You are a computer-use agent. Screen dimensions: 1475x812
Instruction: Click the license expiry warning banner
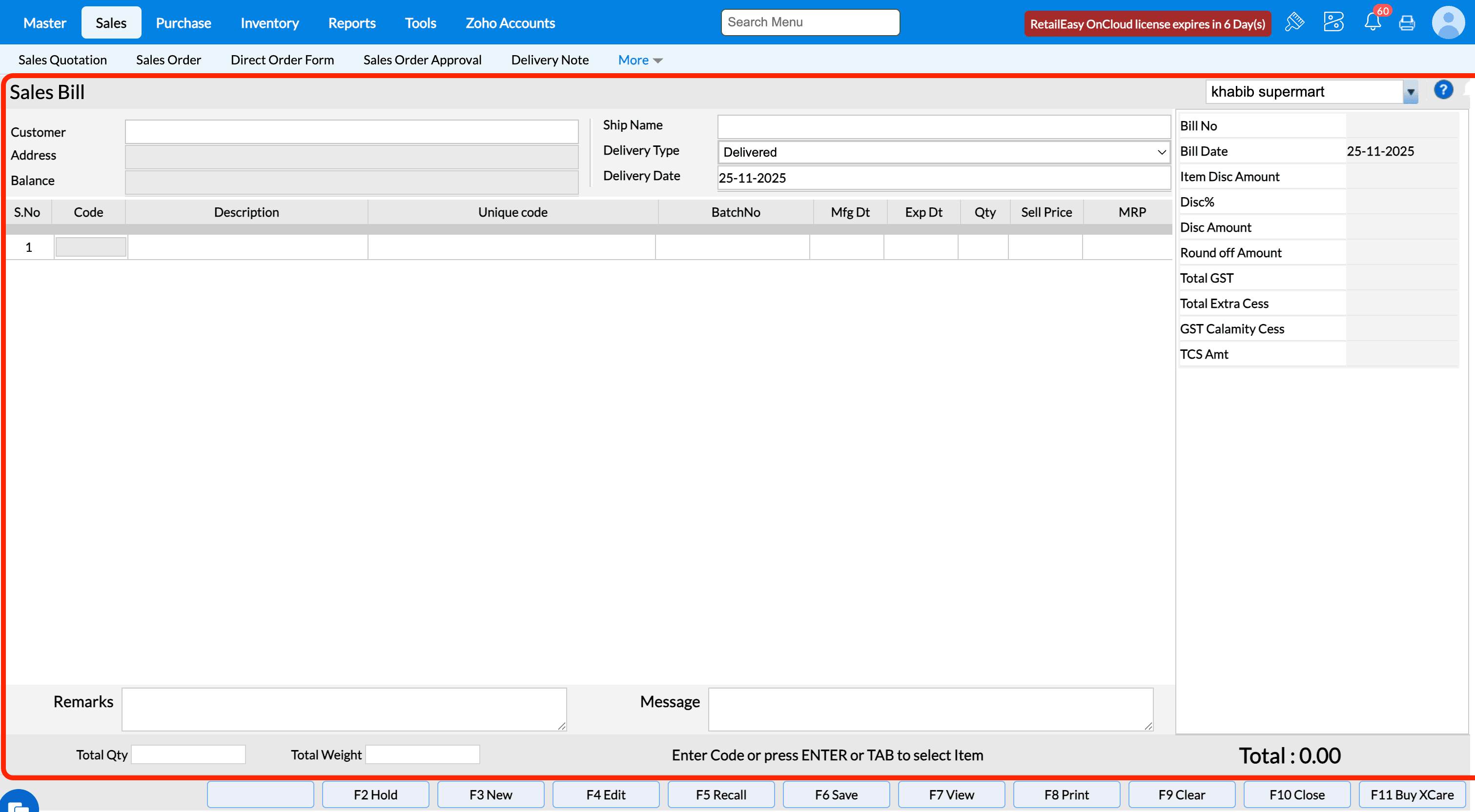click(1147, 24)
